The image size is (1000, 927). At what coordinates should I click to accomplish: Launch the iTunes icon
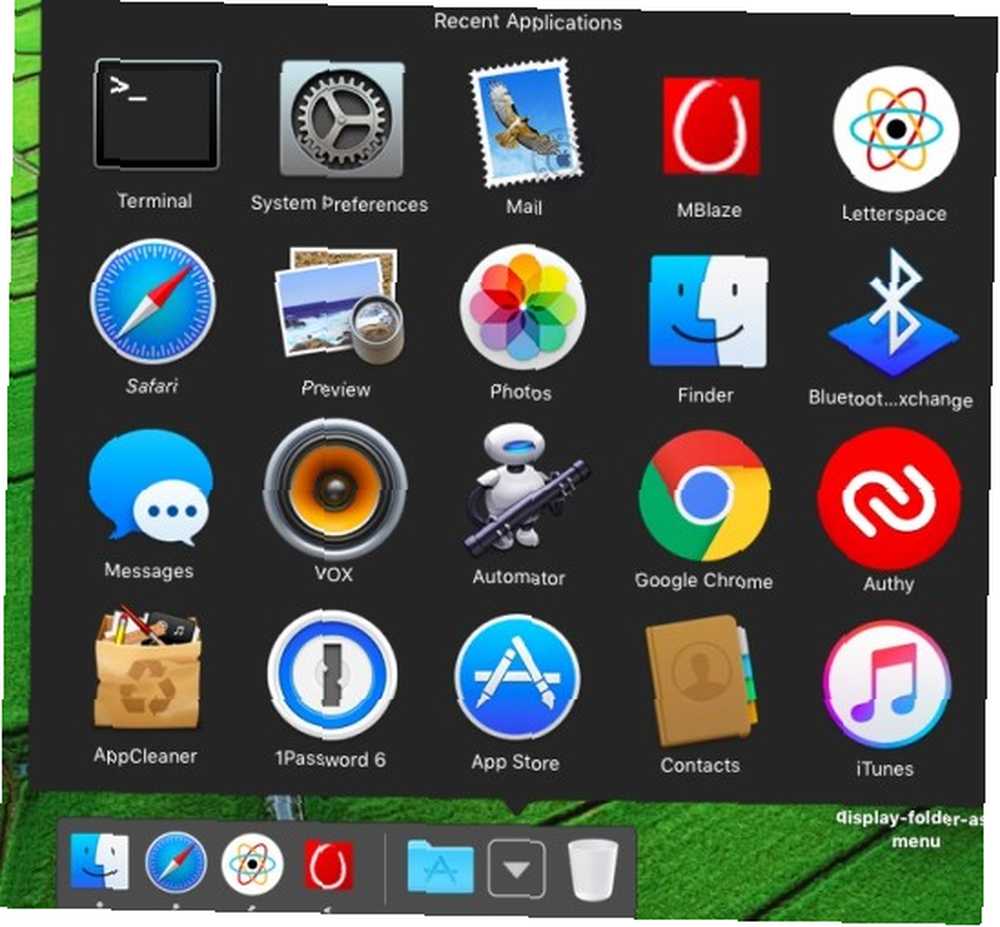coord(886,686)
